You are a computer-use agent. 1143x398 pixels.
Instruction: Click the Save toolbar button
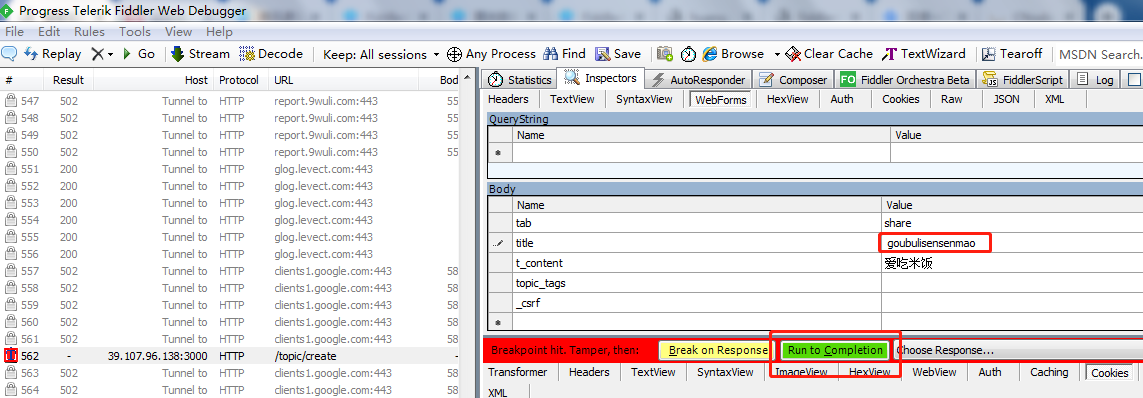pos(618,54)
